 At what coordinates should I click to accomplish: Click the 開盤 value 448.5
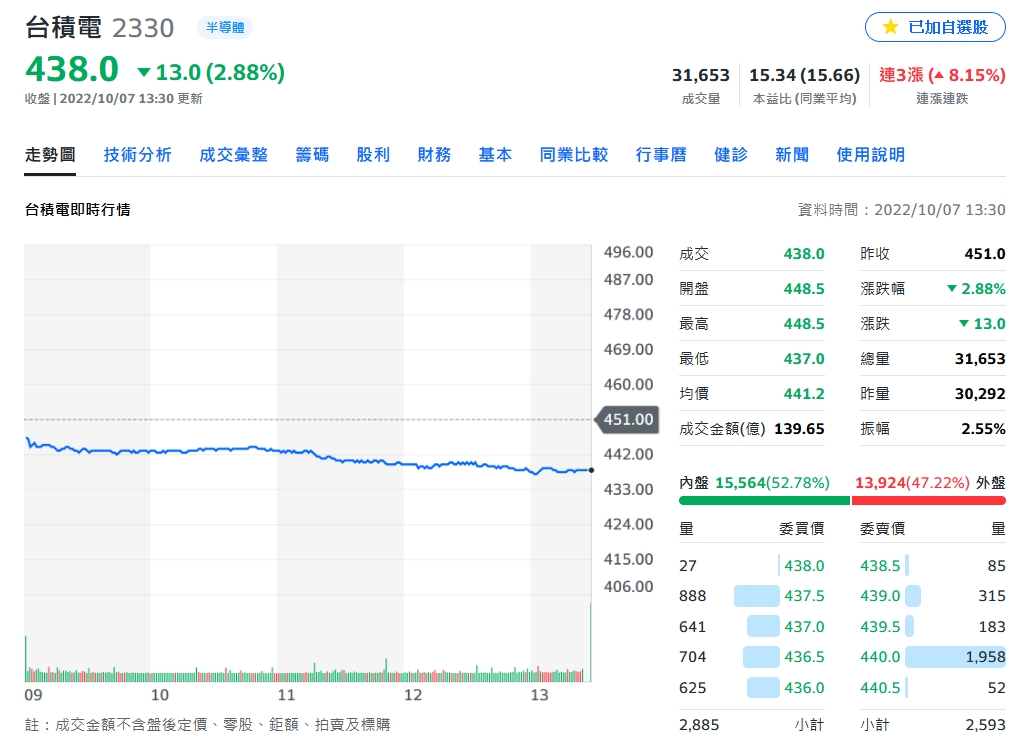point(804,289)
